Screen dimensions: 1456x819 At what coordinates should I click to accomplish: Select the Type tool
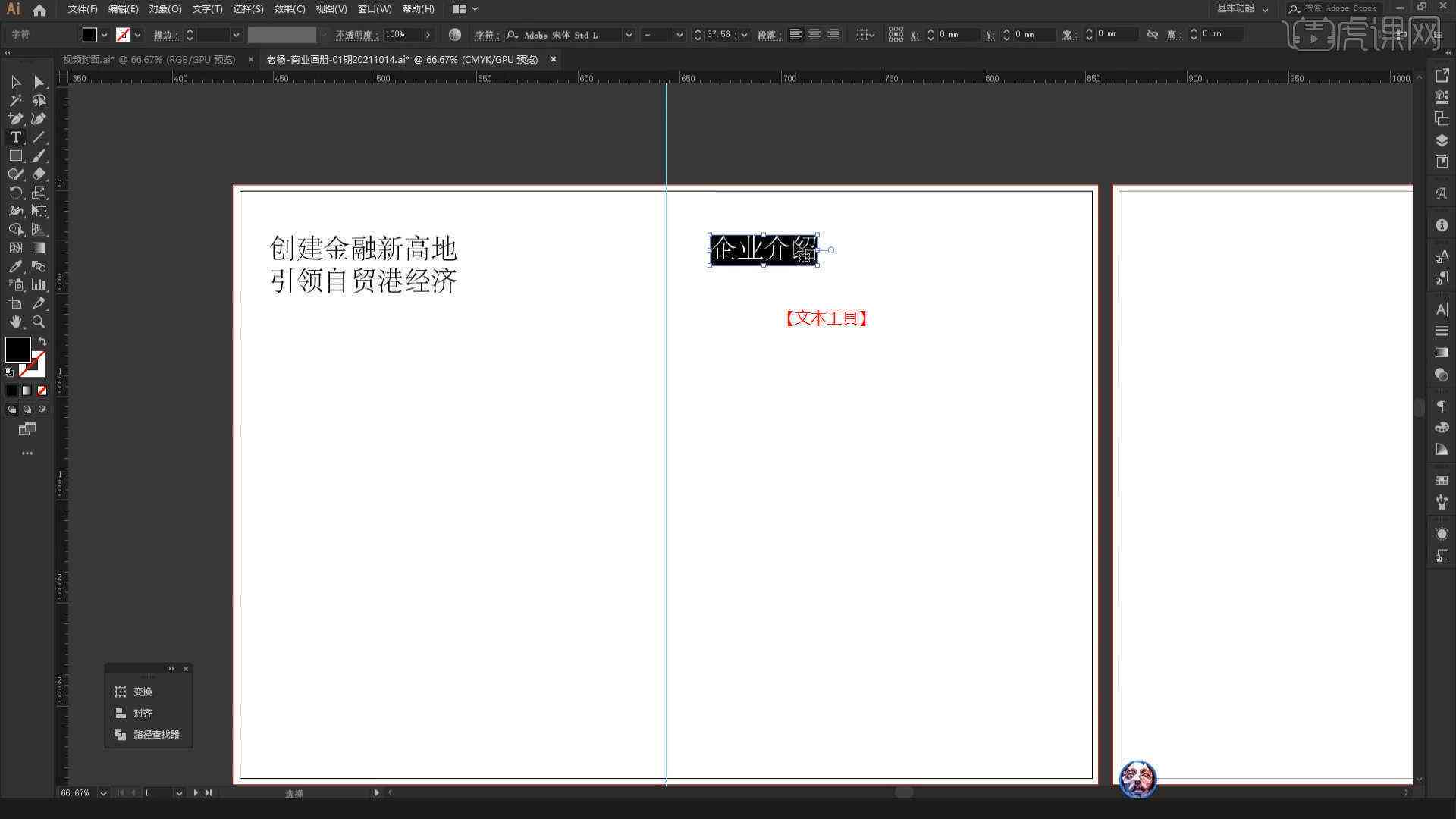coord(15,137)
